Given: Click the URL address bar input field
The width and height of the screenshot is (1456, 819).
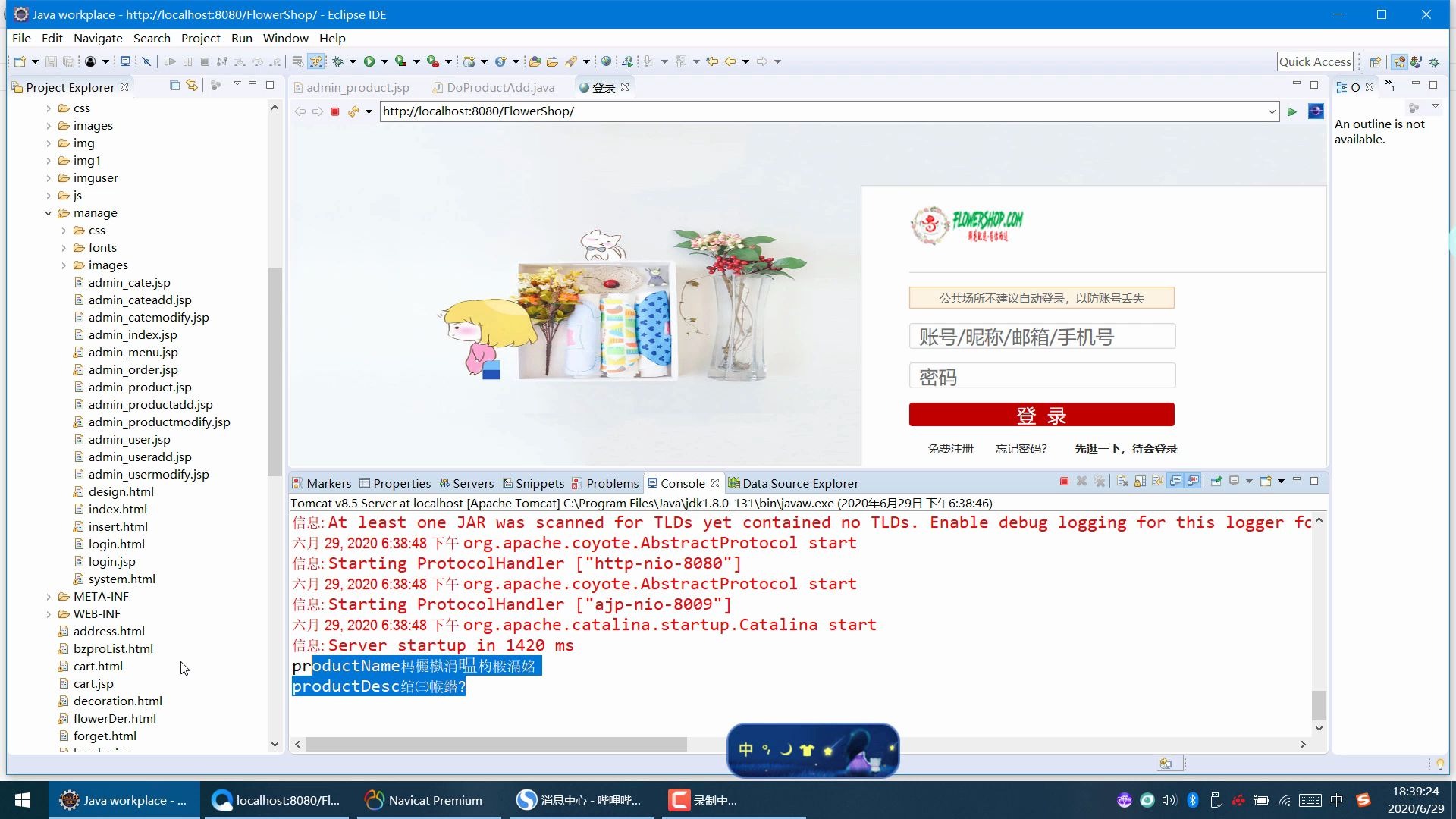Looking at the screenshot, I should coord(828,110).
